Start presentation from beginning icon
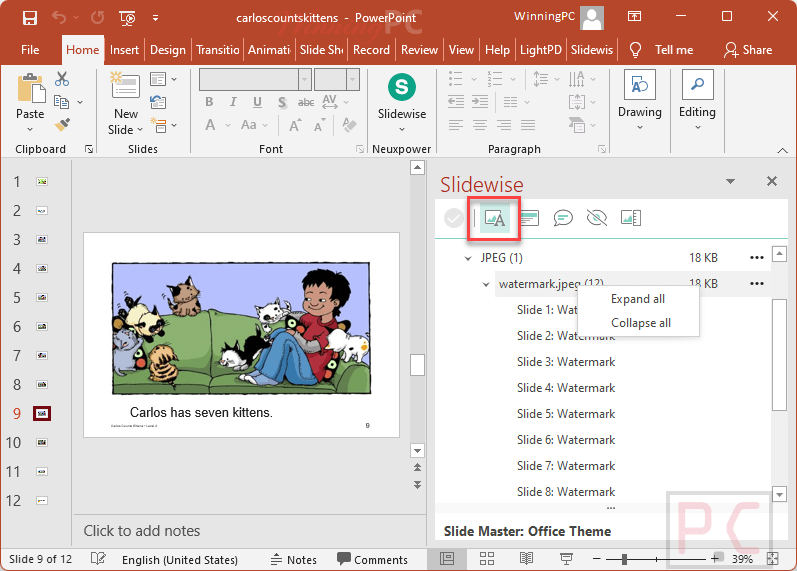Image resolution: width=797 pixels, height=571 pixels. [x=127, y=18]
